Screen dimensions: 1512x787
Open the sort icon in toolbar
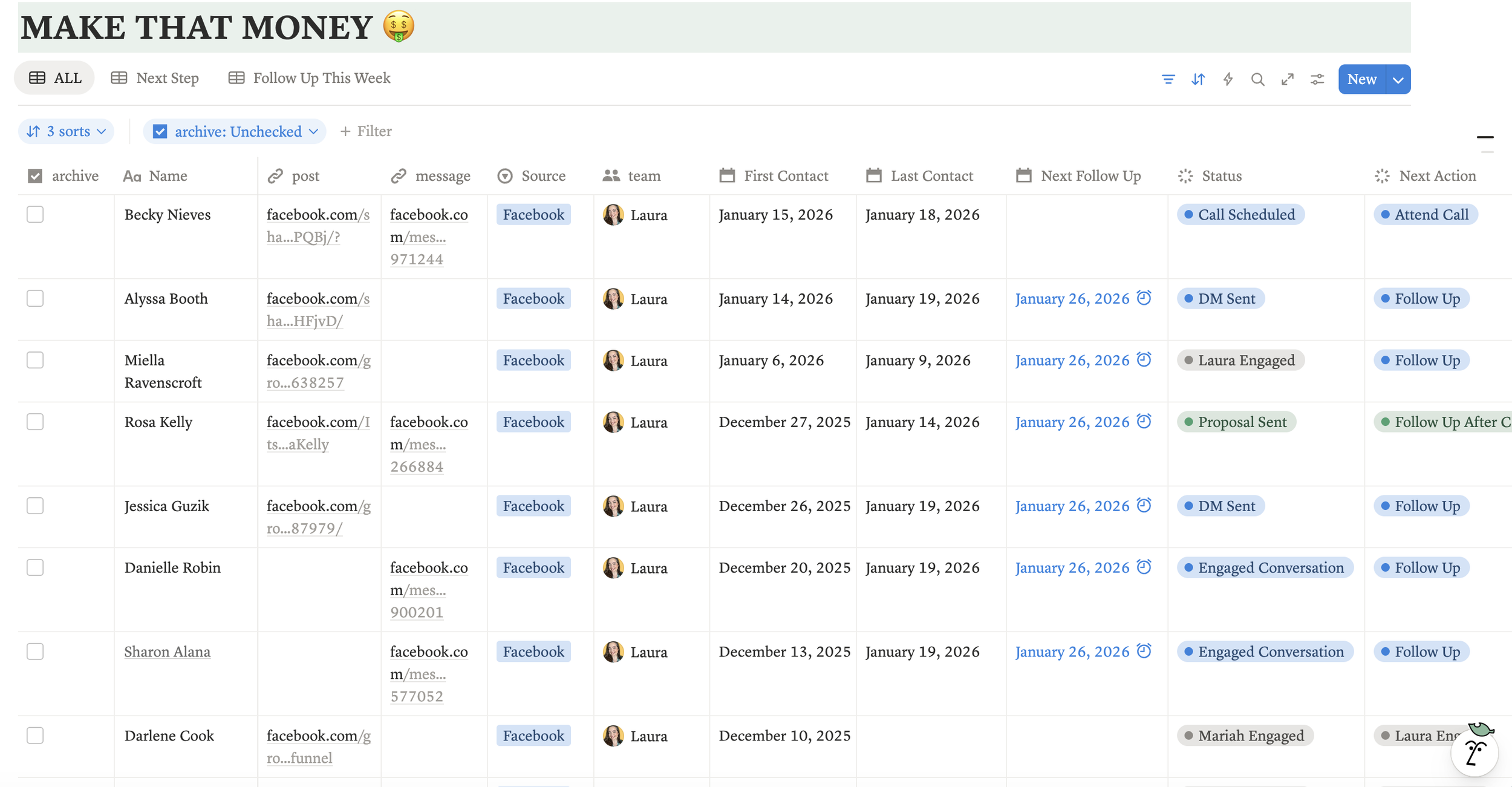(1198, 79)
